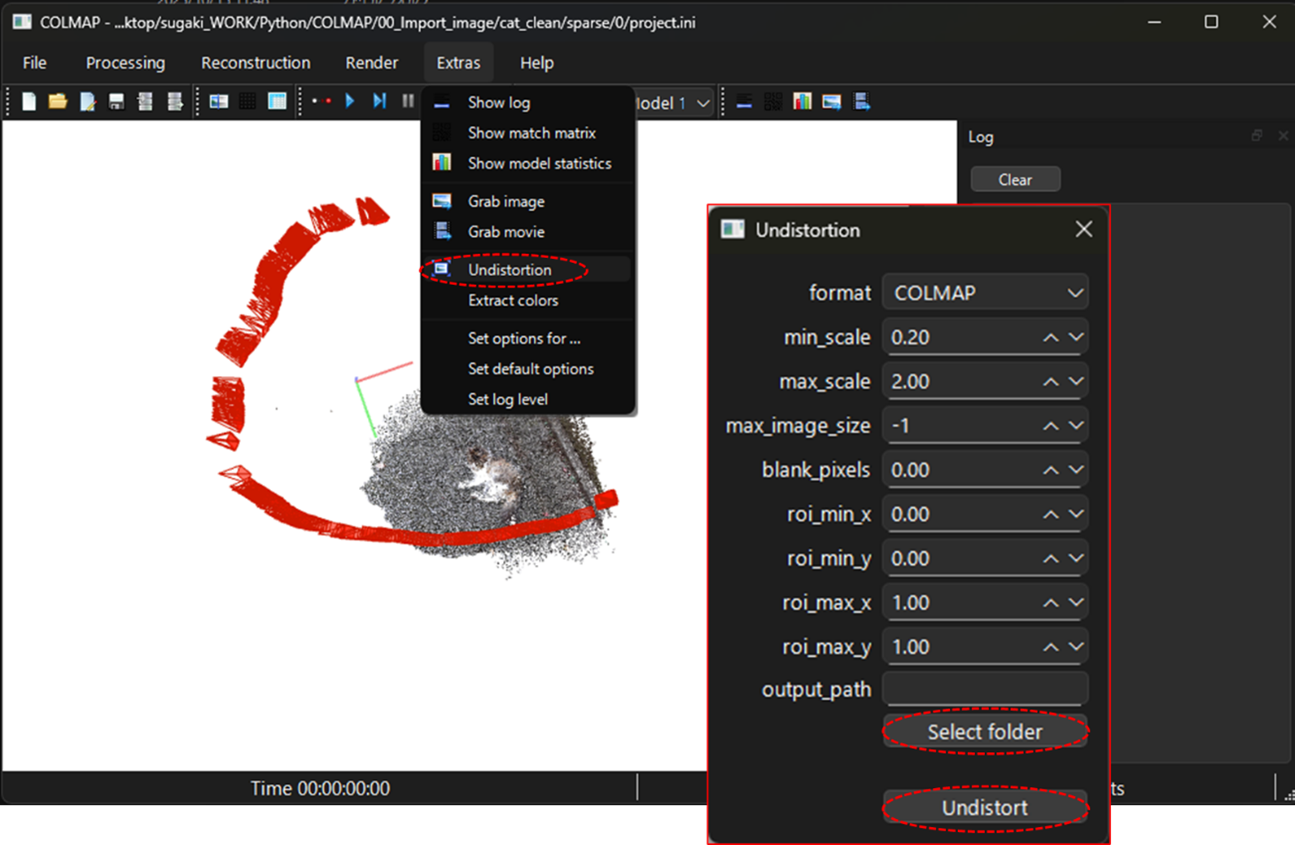
Task: Click the Show log icon in the toolbar
Action: click(744, 102)
